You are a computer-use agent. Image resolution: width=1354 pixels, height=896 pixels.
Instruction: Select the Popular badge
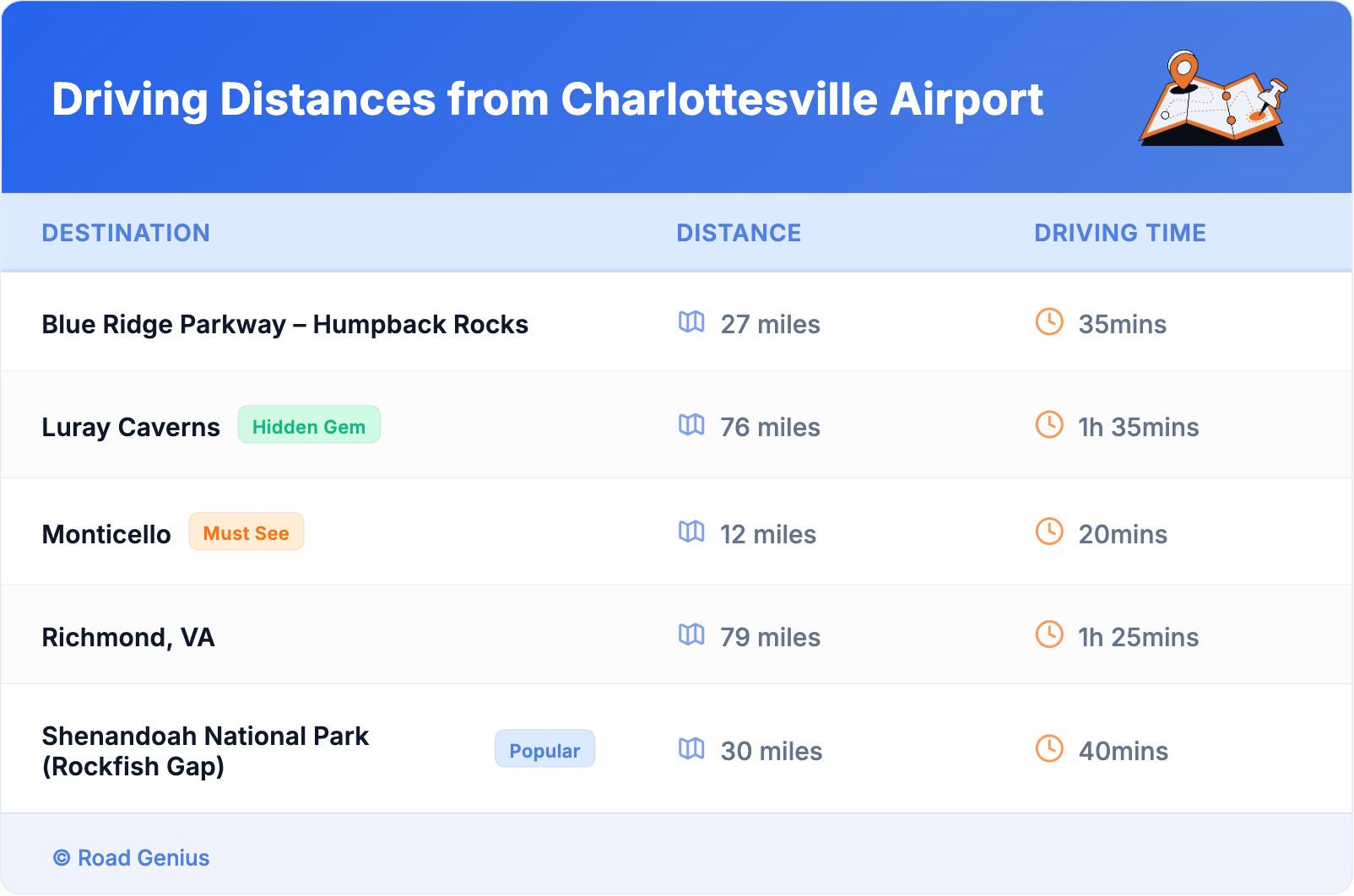[x=544, y=750]
